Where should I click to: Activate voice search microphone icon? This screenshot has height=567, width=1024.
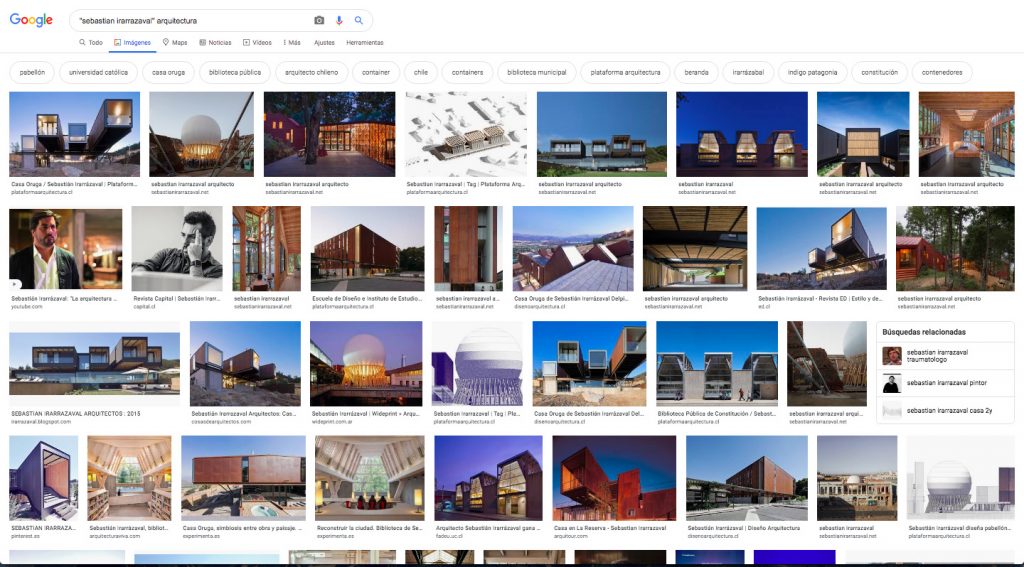click(339, 20)
